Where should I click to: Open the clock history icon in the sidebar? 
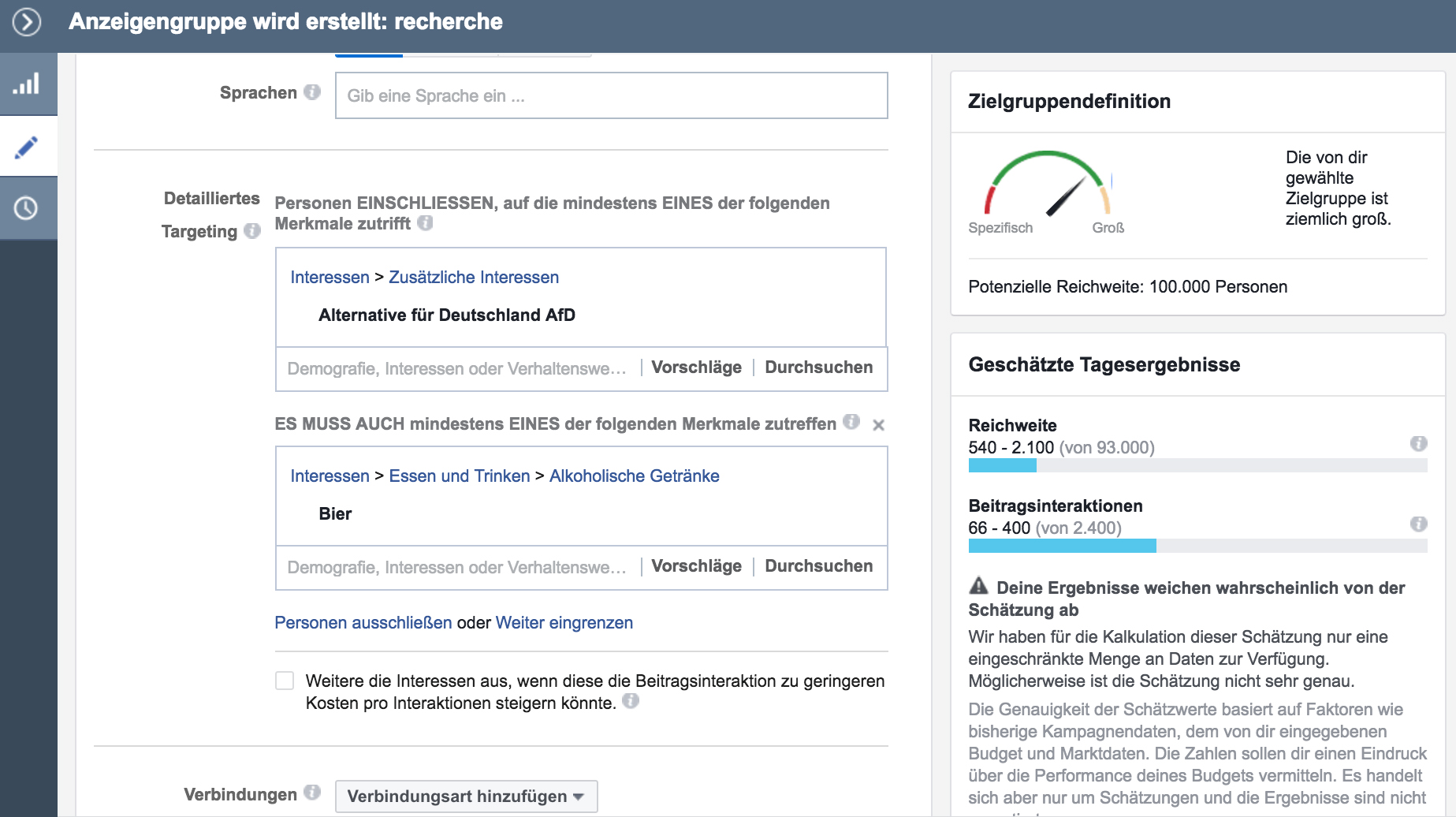[x=28, y=208]
